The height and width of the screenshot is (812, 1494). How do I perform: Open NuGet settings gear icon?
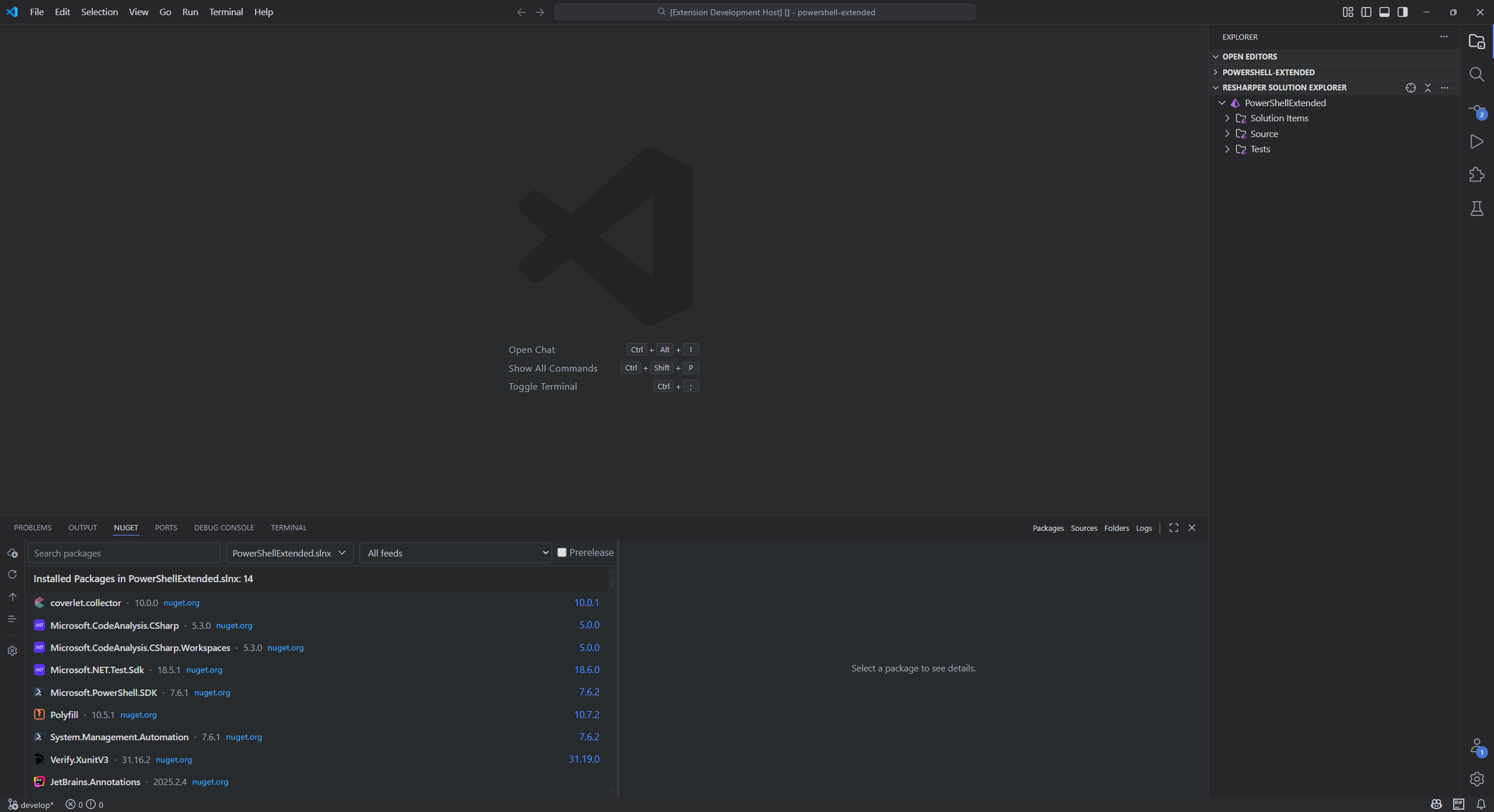[12, 650]
